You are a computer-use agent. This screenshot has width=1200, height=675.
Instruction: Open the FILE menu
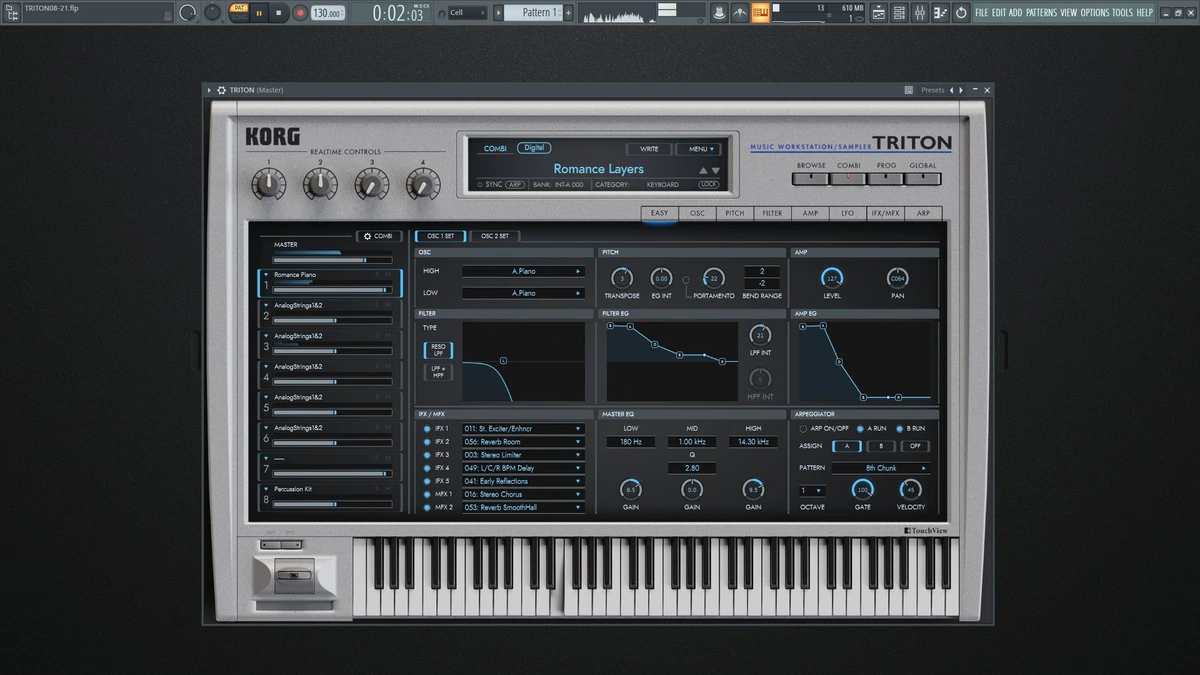point(982,13)
